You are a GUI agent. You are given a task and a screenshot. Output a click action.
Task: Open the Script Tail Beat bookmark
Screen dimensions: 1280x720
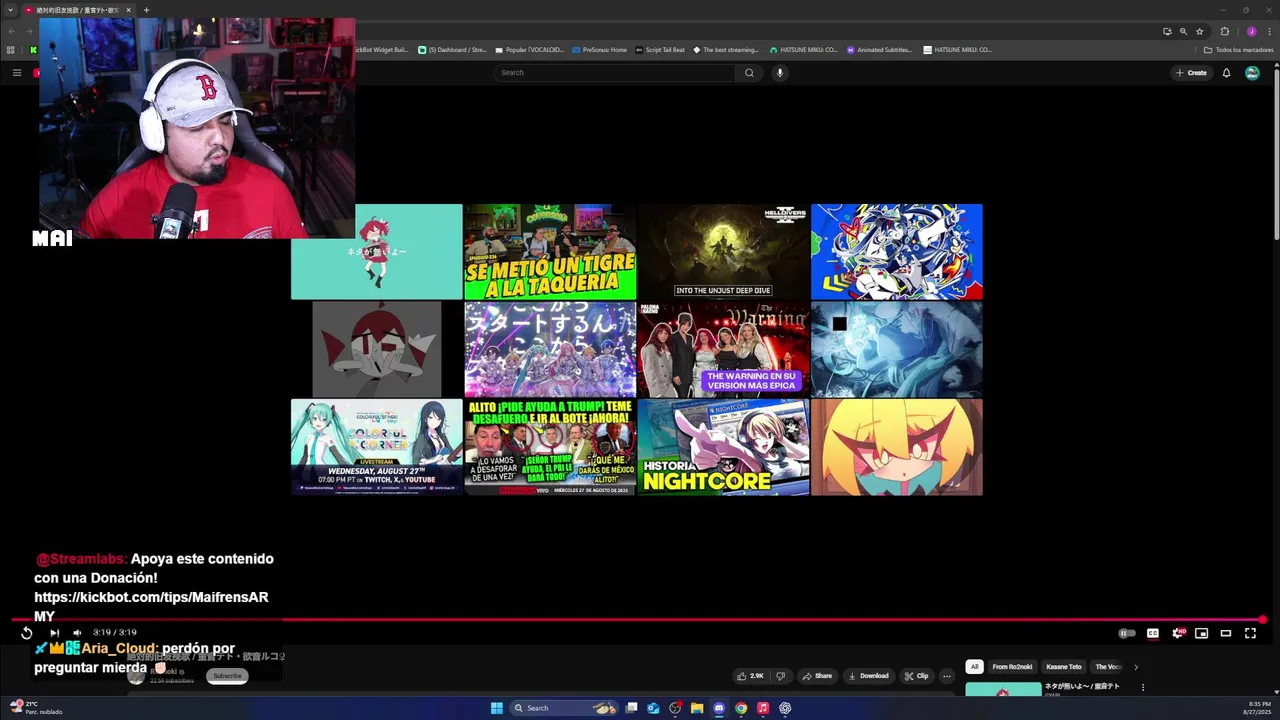point(660,50)
